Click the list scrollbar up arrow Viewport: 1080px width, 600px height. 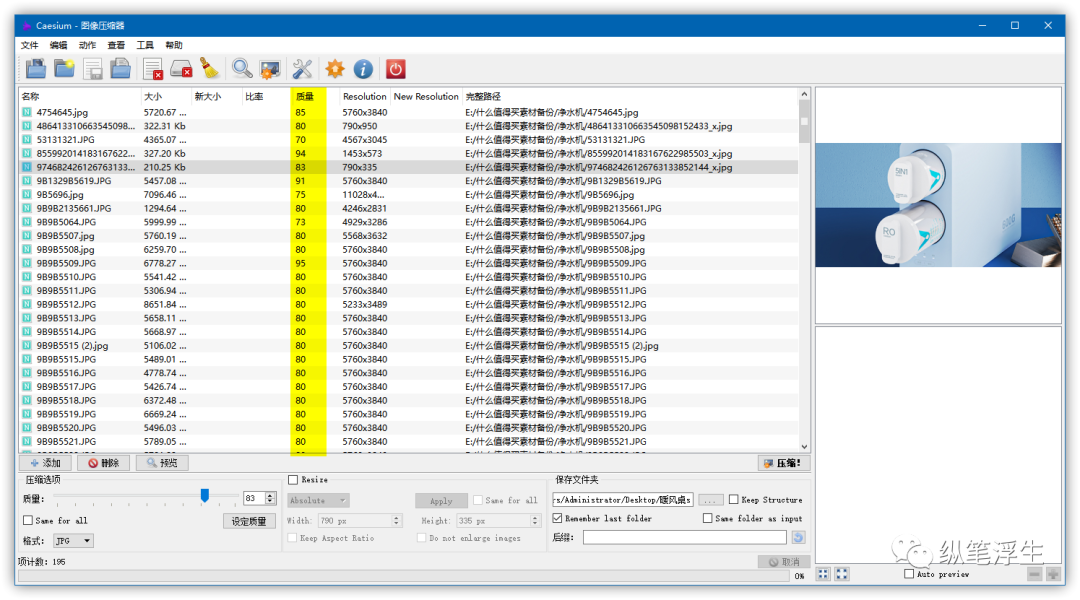[804, 94]
